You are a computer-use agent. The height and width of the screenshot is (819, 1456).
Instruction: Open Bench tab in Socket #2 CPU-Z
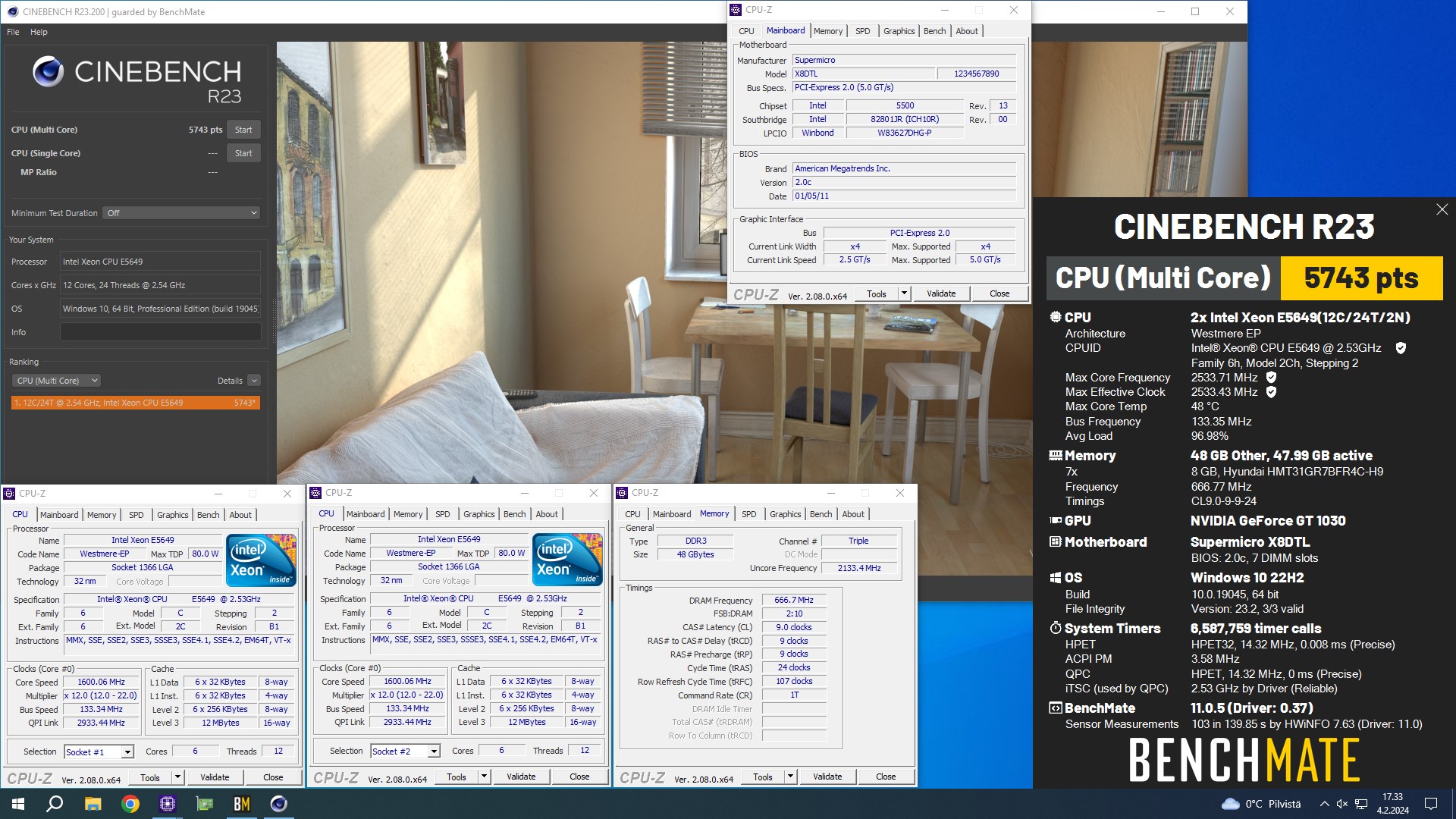[514, 514]
